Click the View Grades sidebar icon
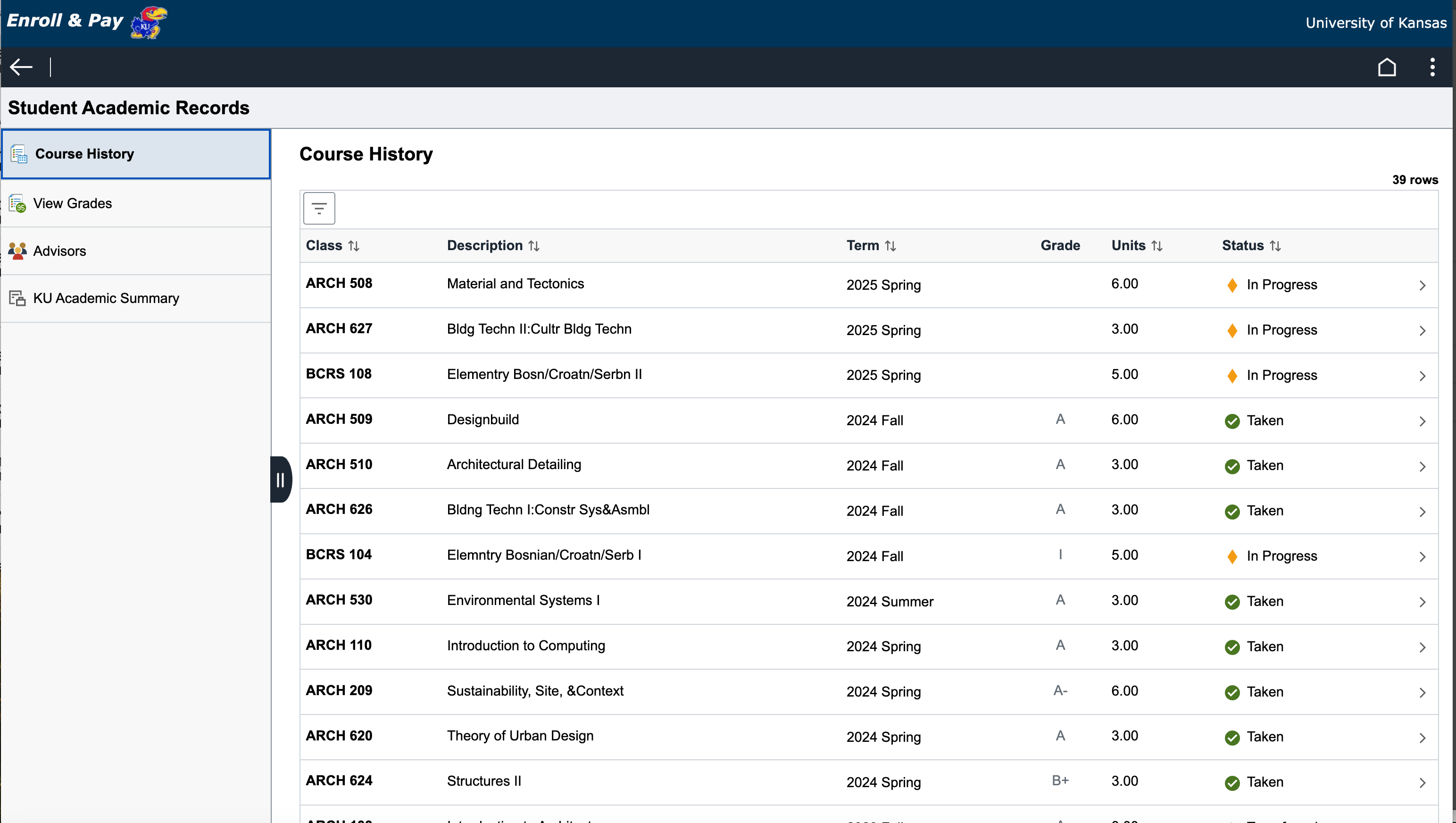Screen dimensions: 1456x823 (x=17, y=203)
